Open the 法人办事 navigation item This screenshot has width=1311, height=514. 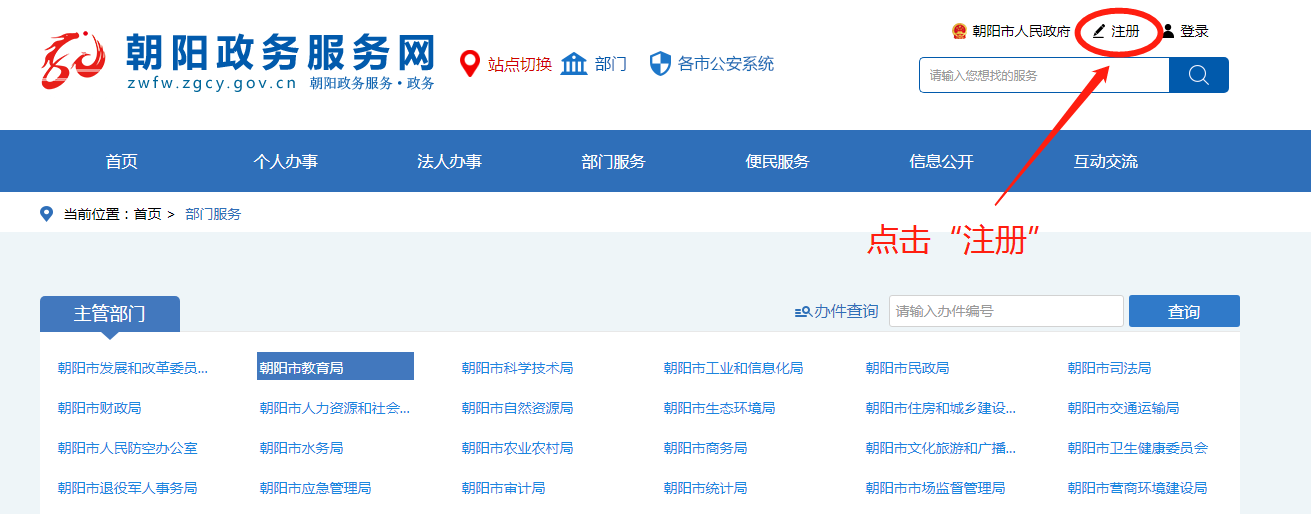(450, 162)
